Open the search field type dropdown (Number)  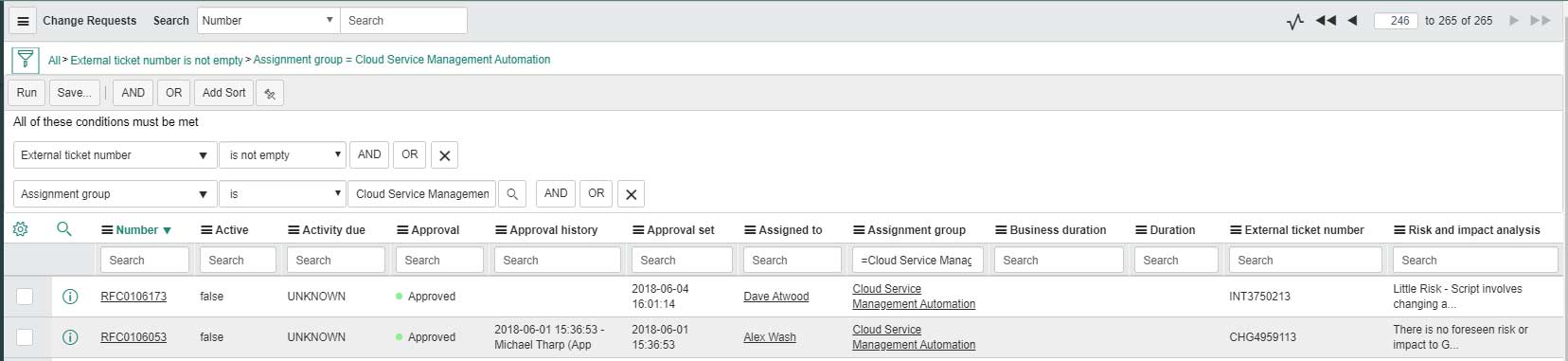[269, 21]
